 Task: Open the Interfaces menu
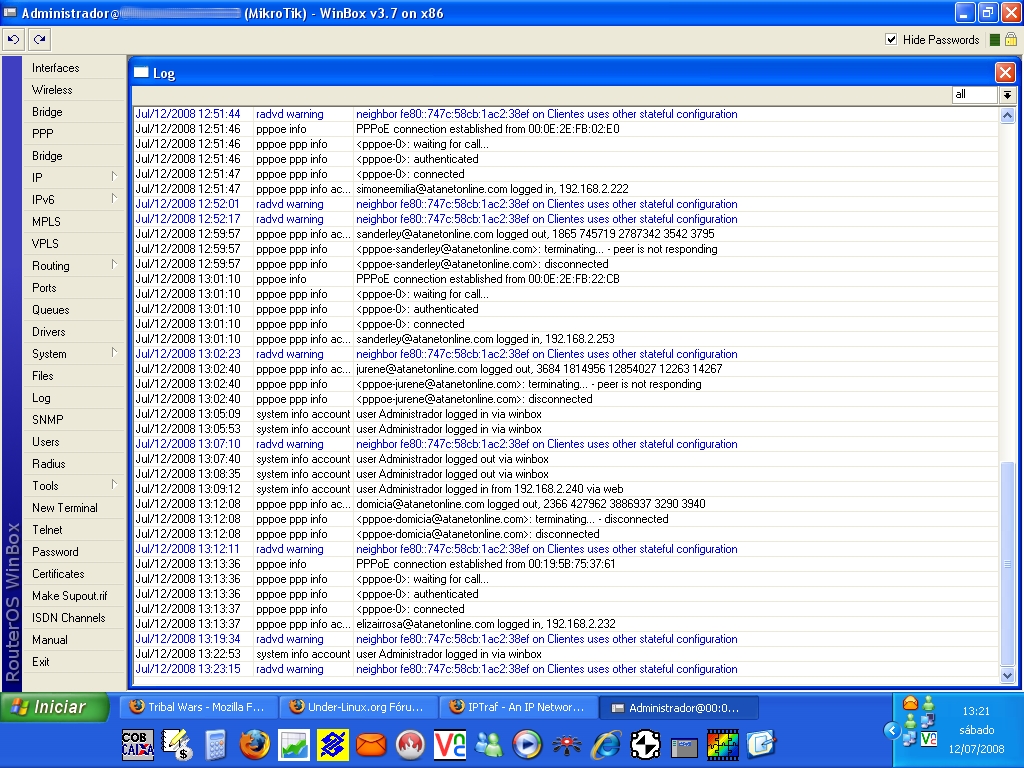[x=56, y=68]
